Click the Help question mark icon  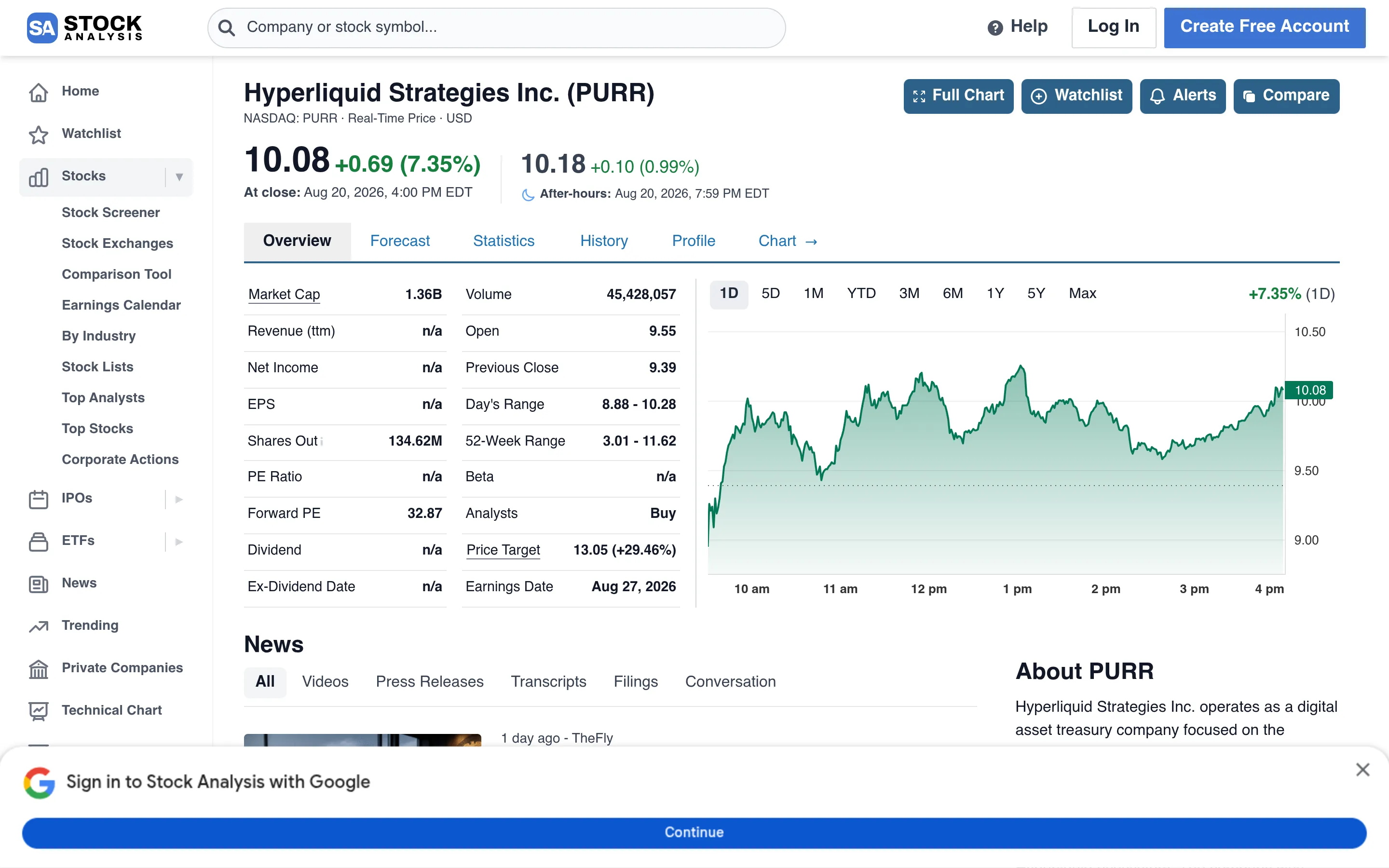pos(994,27)
